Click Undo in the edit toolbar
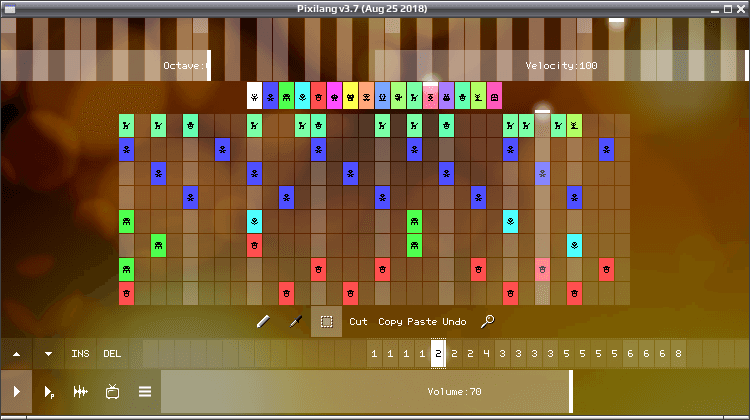Screen dimensions: 750x420 [454, 321]
